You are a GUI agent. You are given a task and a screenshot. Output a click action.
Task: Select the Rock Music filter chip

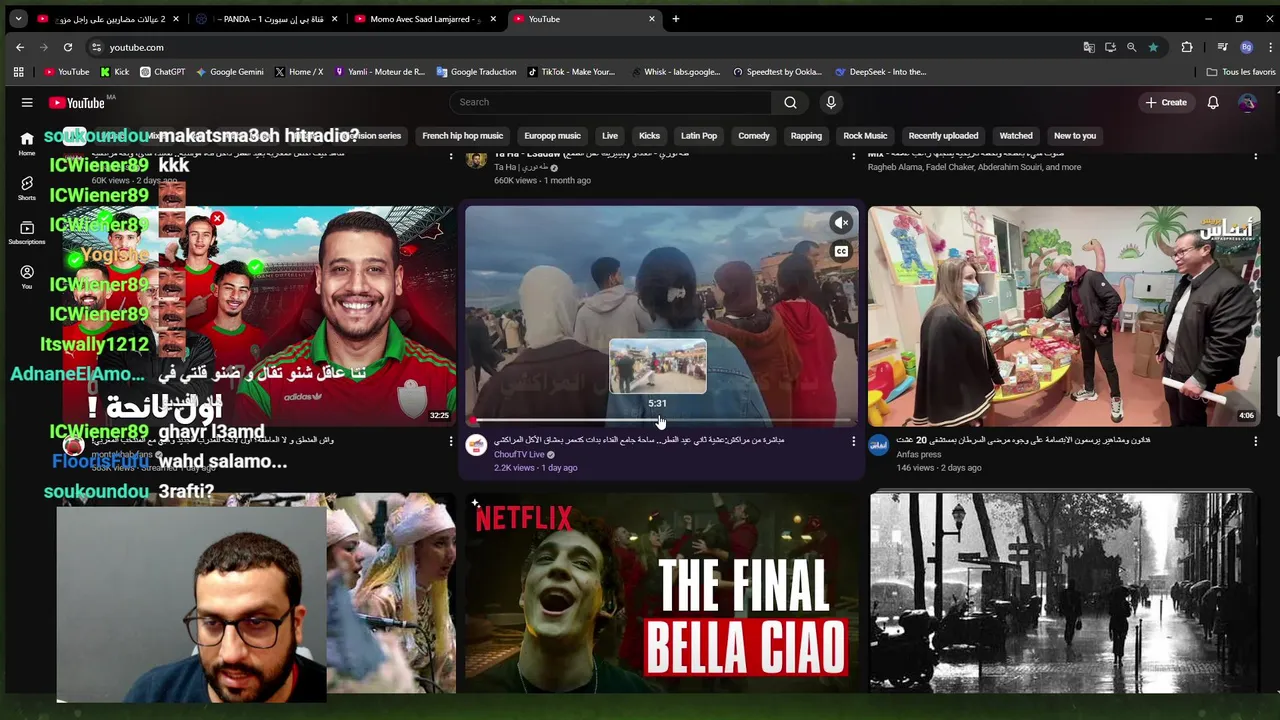point(865,136)
